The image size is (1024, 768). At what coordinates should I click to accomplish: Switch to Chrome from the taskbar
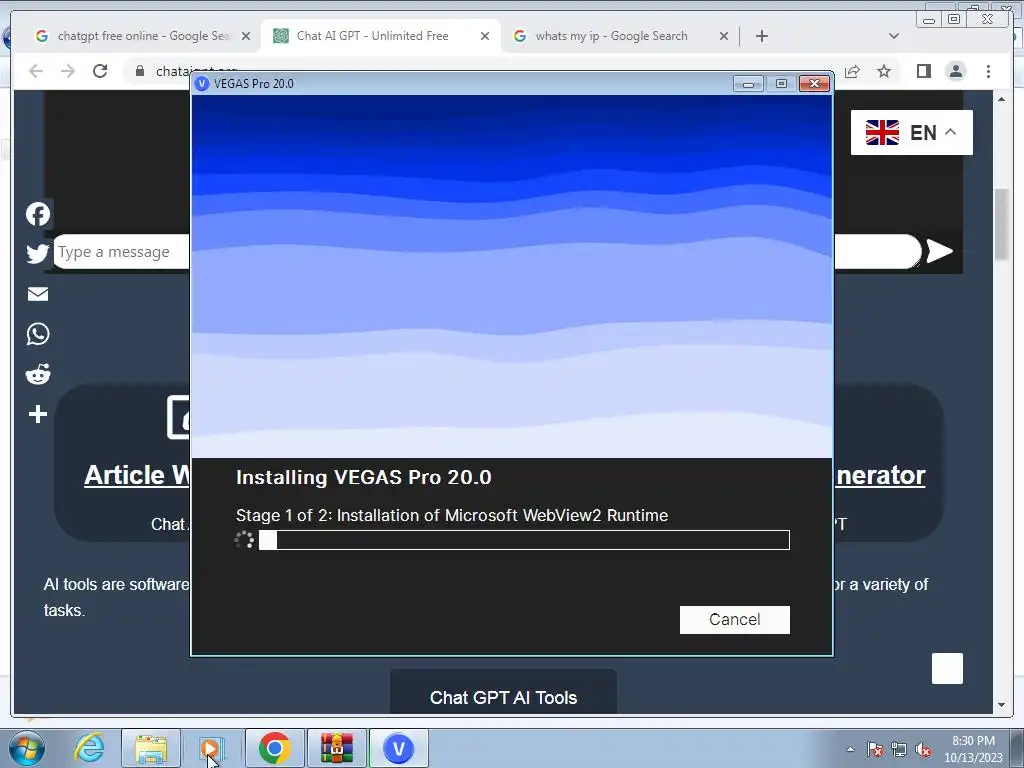pyautogui.click(x=275, y=748)
